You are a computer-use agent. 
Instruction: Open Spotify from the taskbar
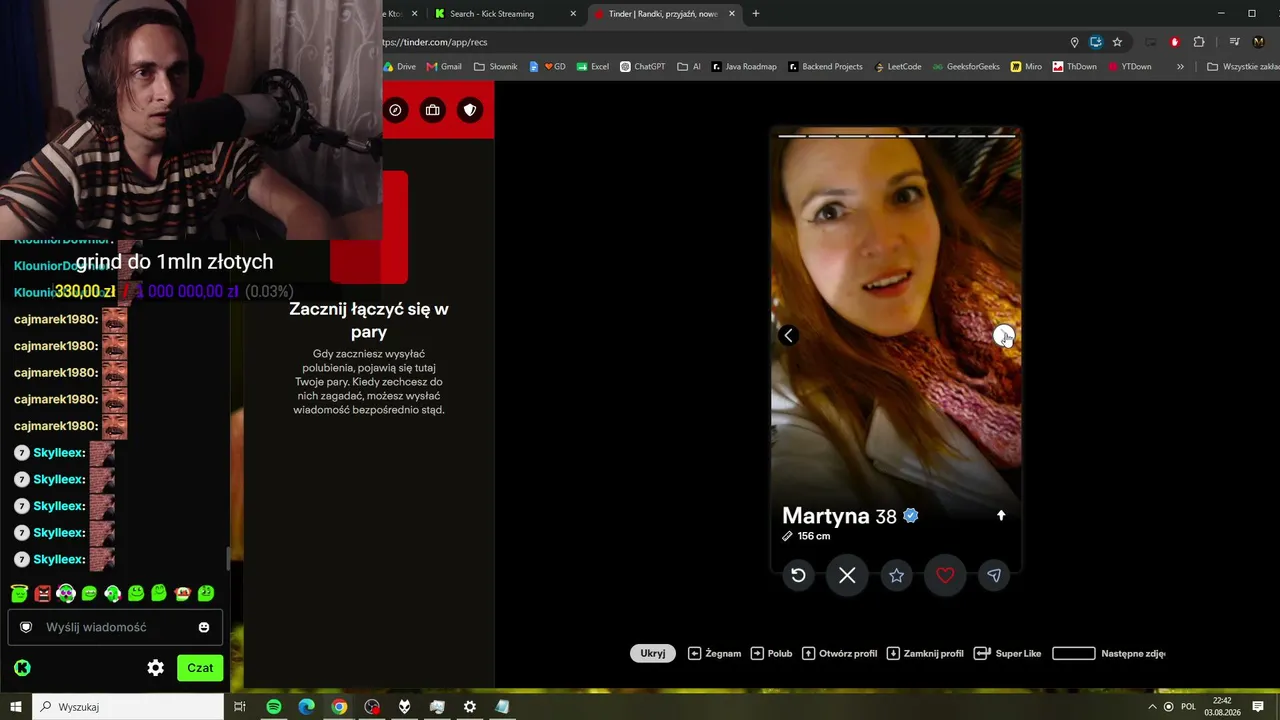274,707
